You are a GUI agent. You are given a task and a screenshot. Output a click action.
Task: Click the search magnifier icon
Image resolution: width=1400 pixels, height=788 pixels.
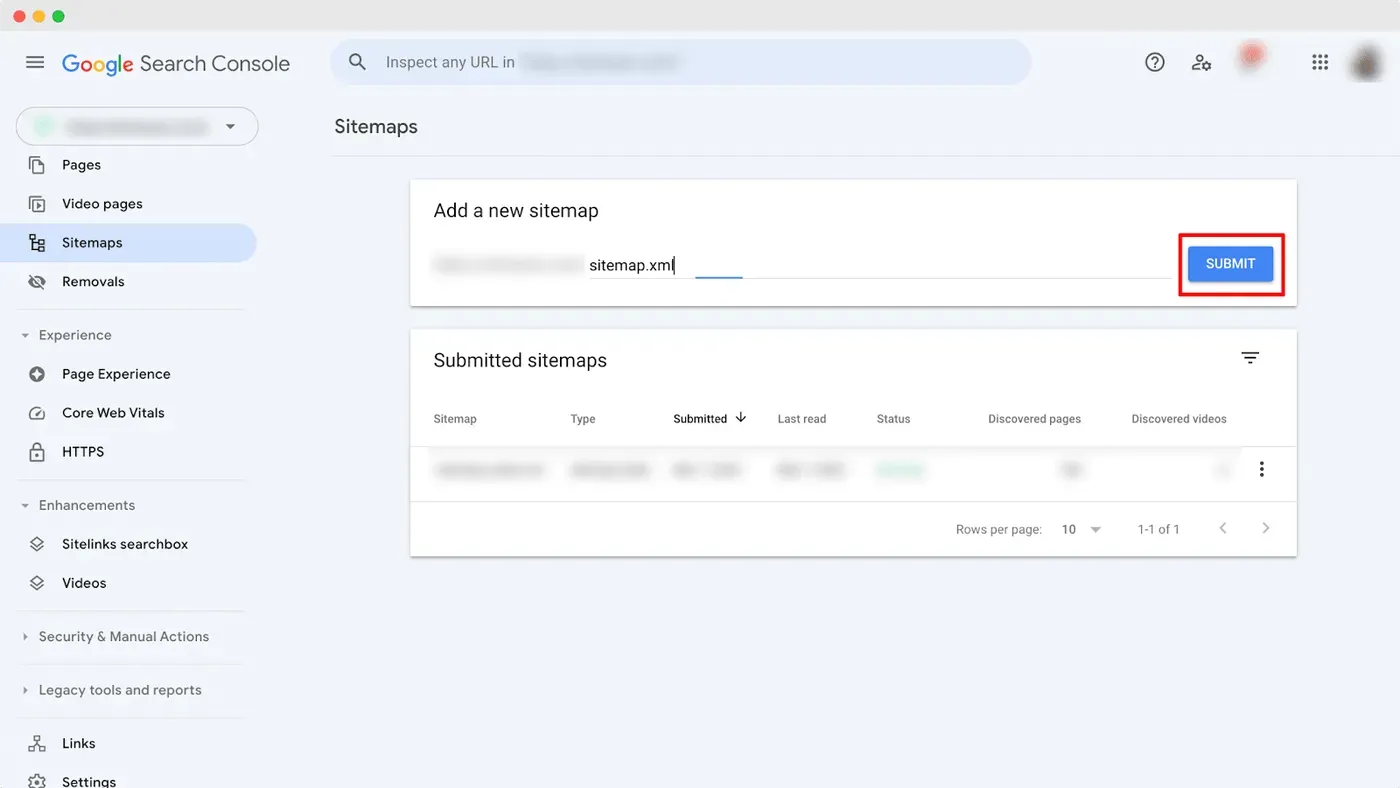click(x=357, y=62)
